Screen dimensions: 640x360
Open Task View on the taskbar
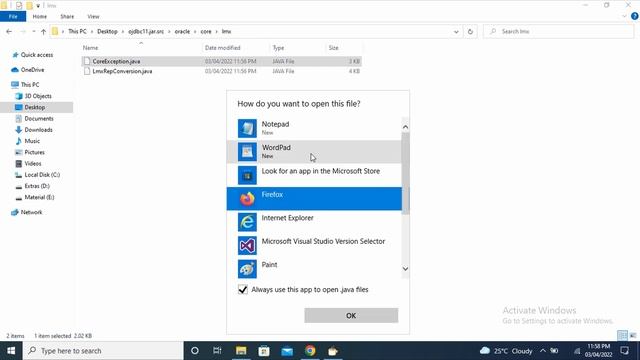pyautogui.click(x=217, y=351)
